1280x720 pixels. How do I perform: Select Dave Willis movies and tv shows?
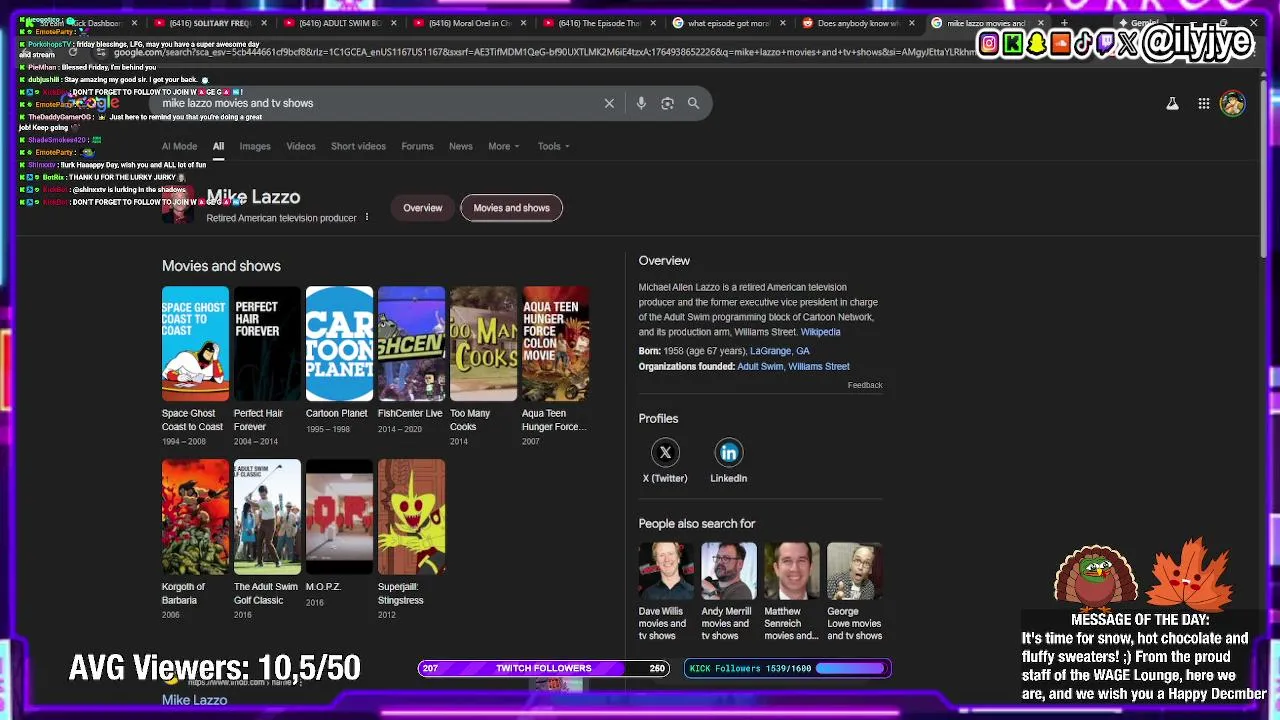coord(665,592)
